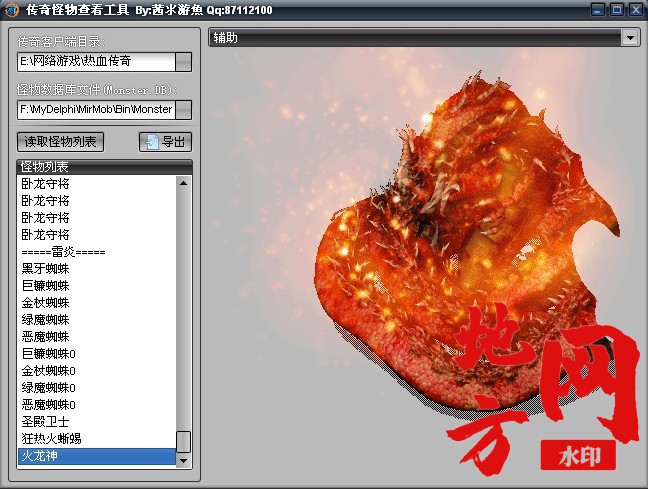Image resolution: width=648 pixels, height=489 pixels.
Task: Select 金杖蜘蛛0 in the list
Action: [97, 371]
